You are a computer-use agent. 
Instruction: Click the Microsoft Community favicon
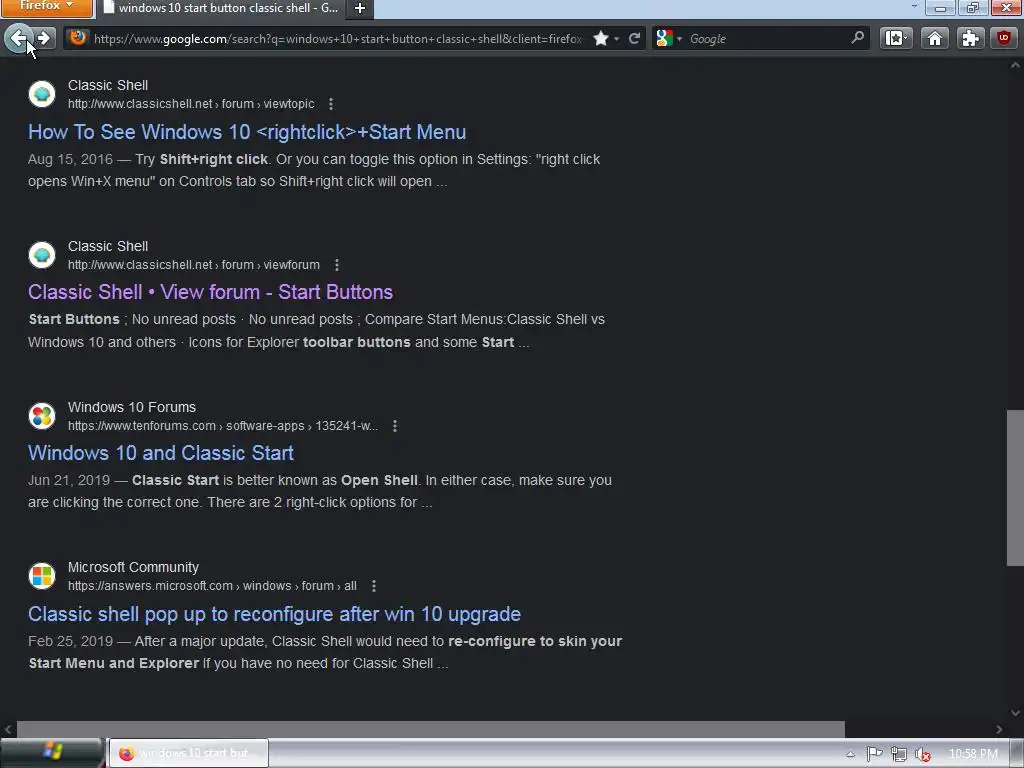[x=42, y=576]
